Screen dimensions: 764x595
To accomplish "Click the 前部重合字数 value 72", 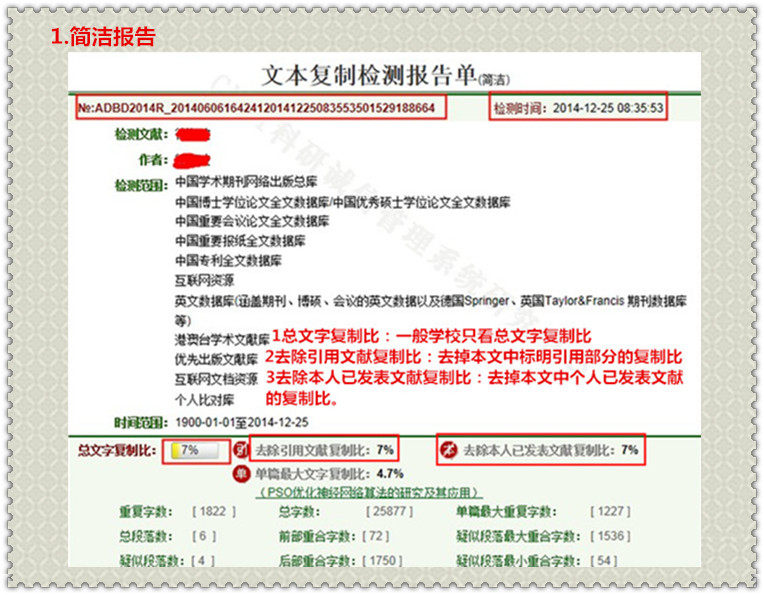I will 376,536.
